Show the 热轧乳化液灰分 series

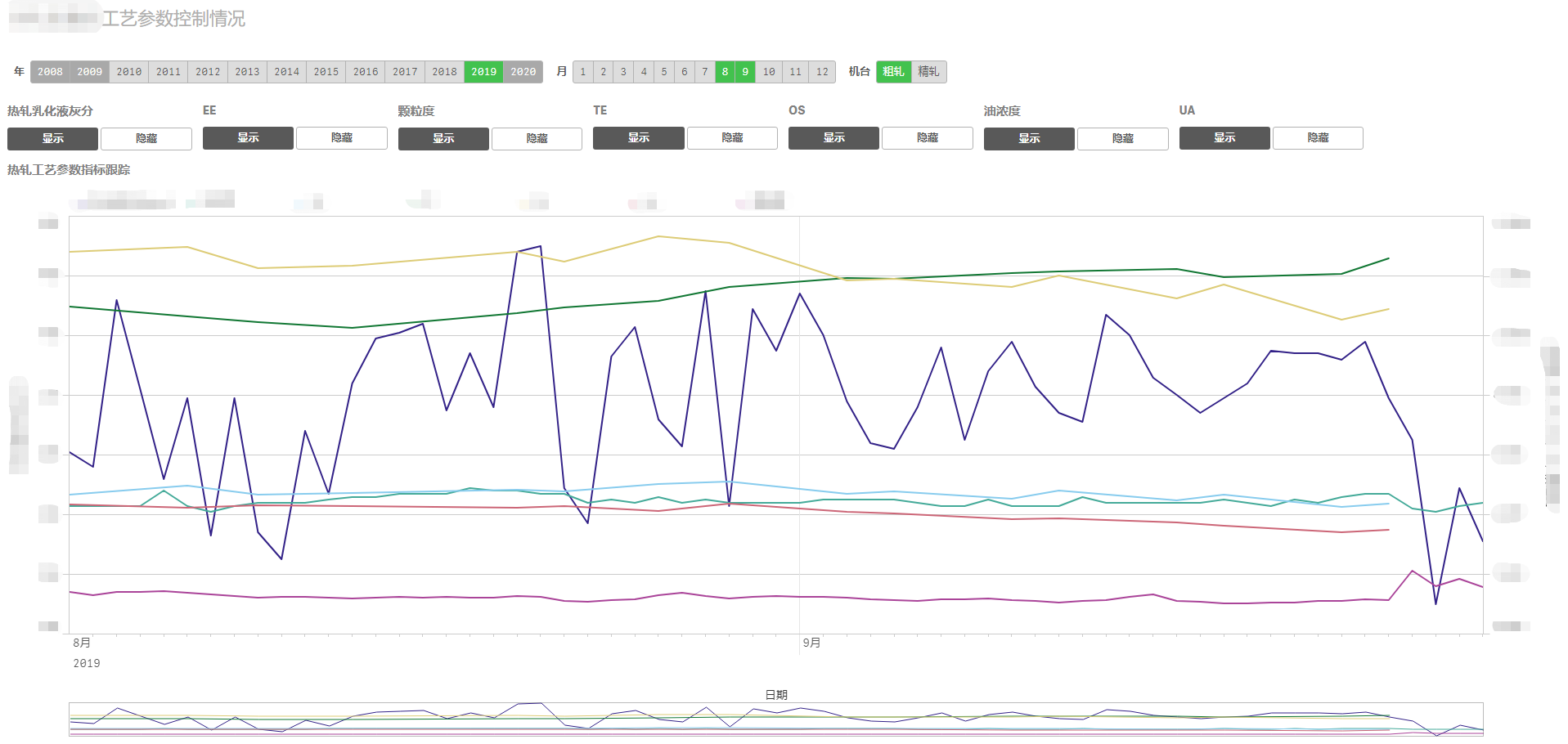(x=52, y=139)
